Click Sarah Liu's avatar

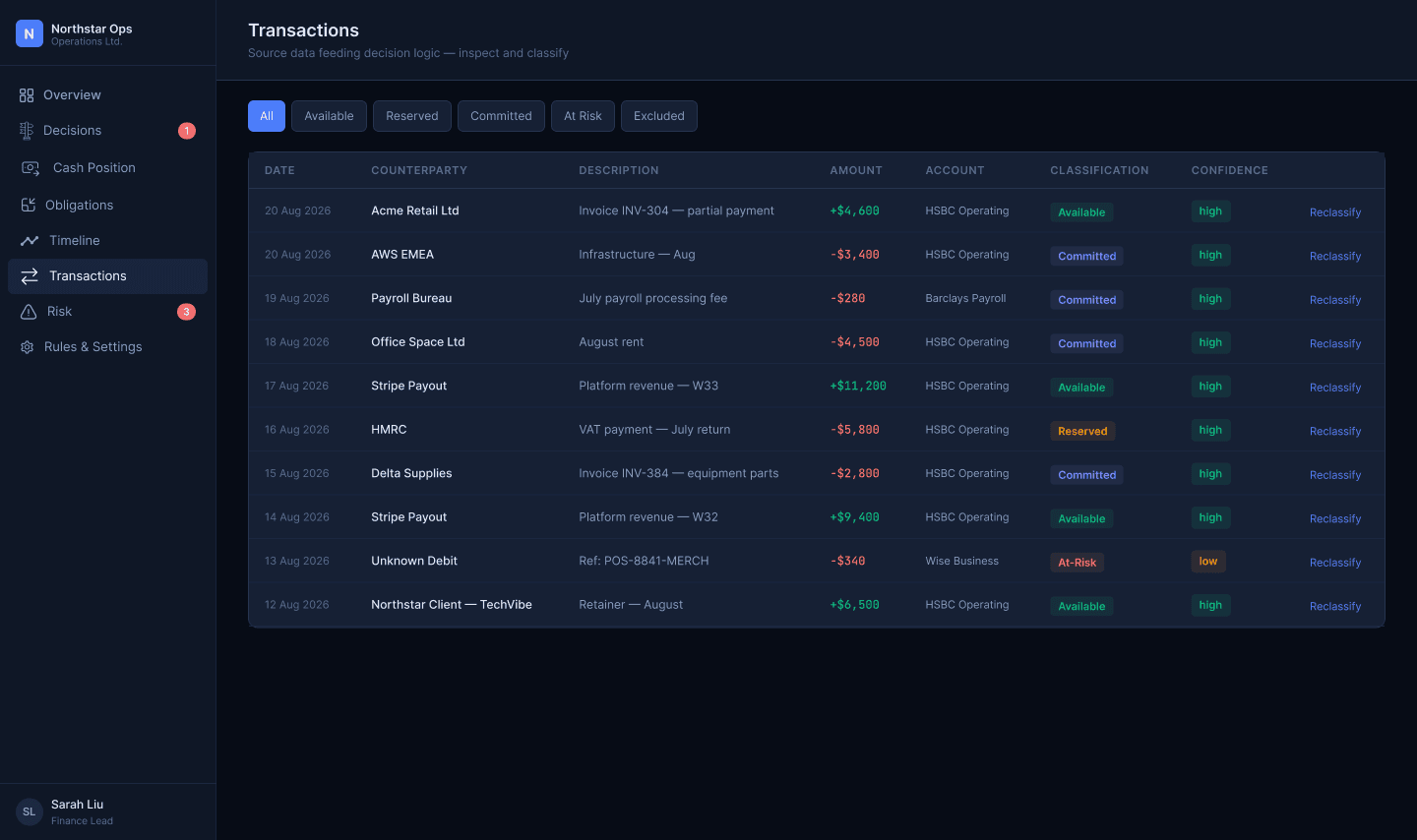coord(30,811)
